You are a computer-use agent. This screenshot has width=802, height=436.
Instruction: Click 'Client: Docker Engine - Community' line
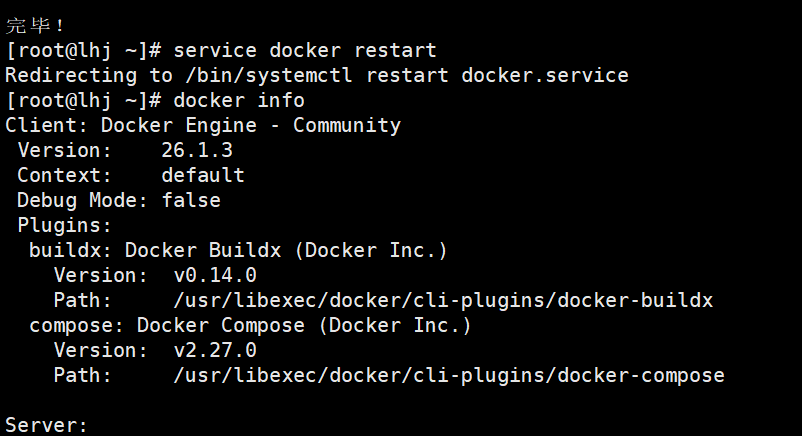(203, 126)
